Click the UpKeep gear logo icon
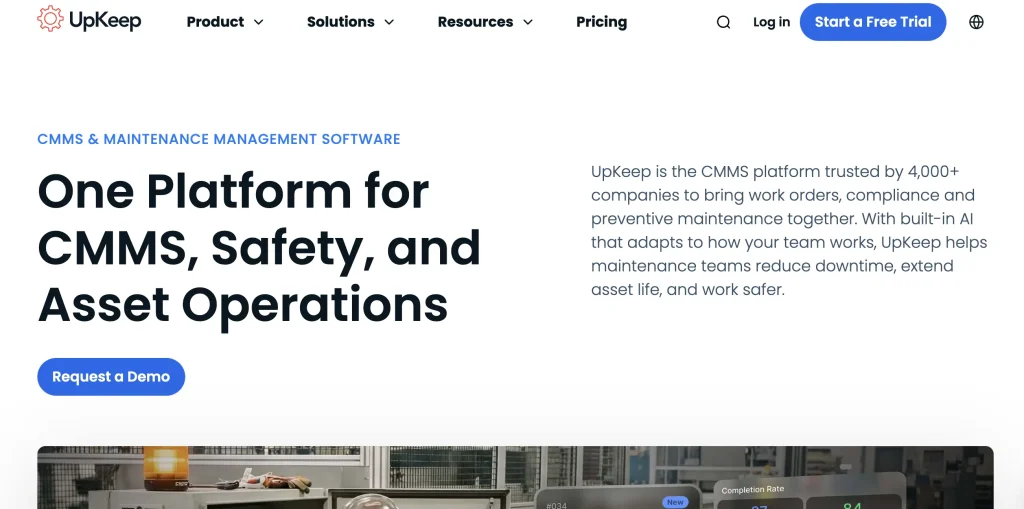Image resolution: width=1024 pixels, height=509 pixels. [50, 19]
